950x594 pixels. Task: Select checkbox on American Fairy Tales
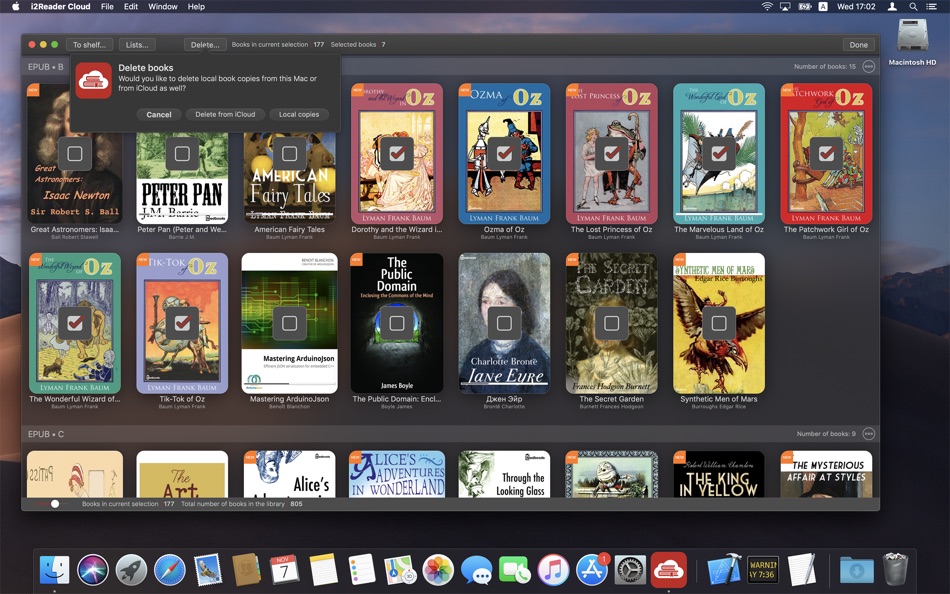(289, 153)
